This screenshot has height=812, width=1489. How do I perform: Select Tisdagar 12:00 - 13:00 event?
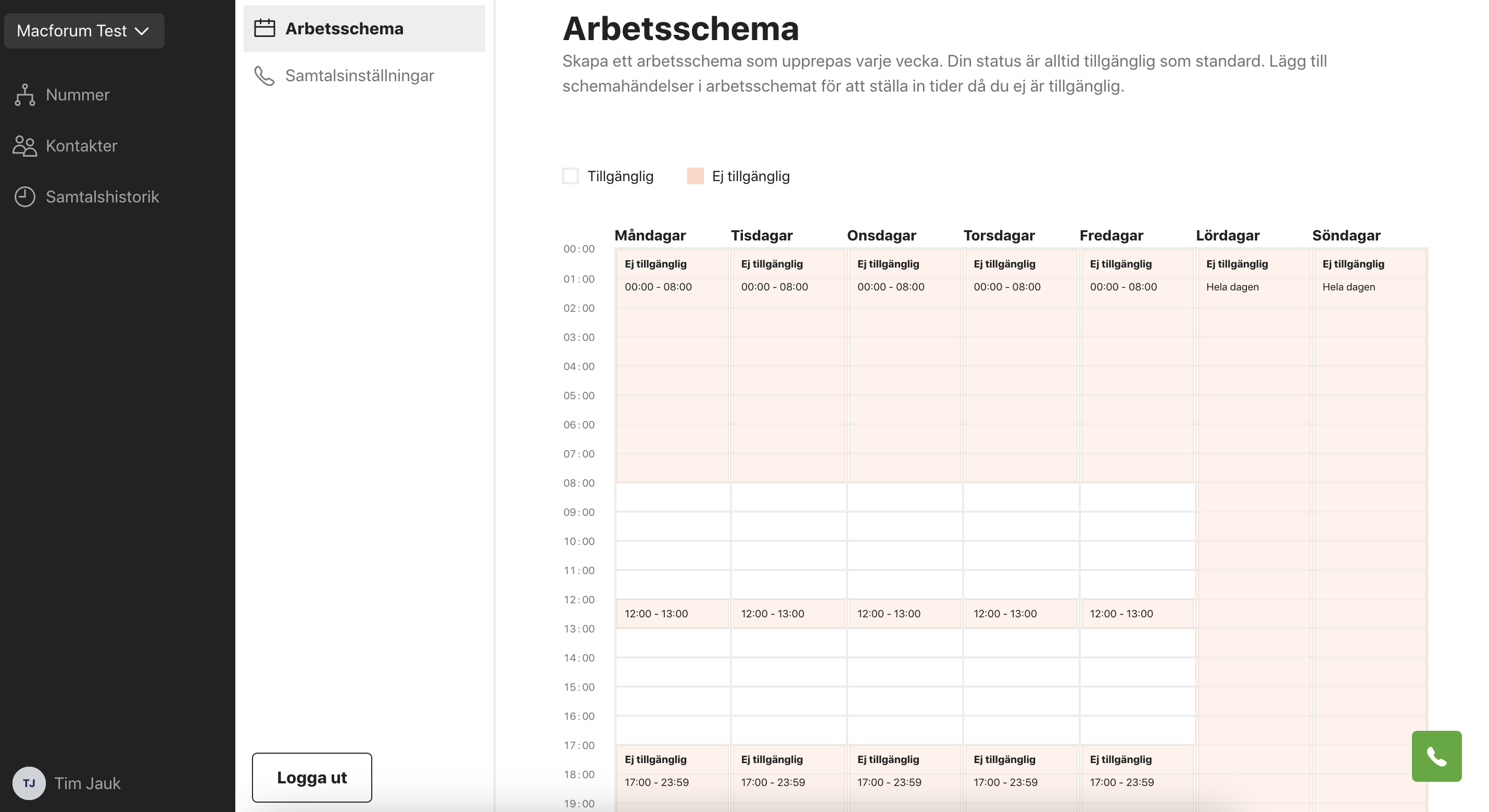(788, 614)
